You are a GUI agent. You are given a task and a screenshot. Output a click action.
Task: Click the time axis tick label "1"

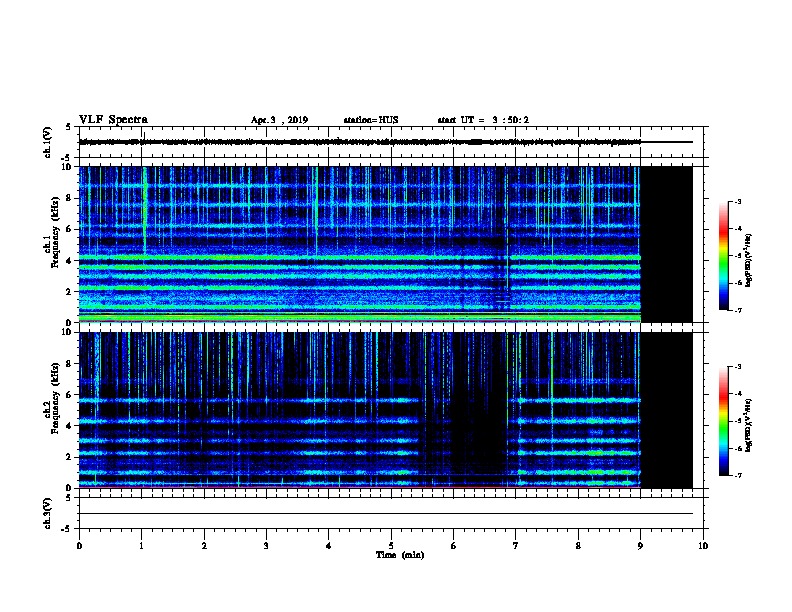click(x=141, y=546)
